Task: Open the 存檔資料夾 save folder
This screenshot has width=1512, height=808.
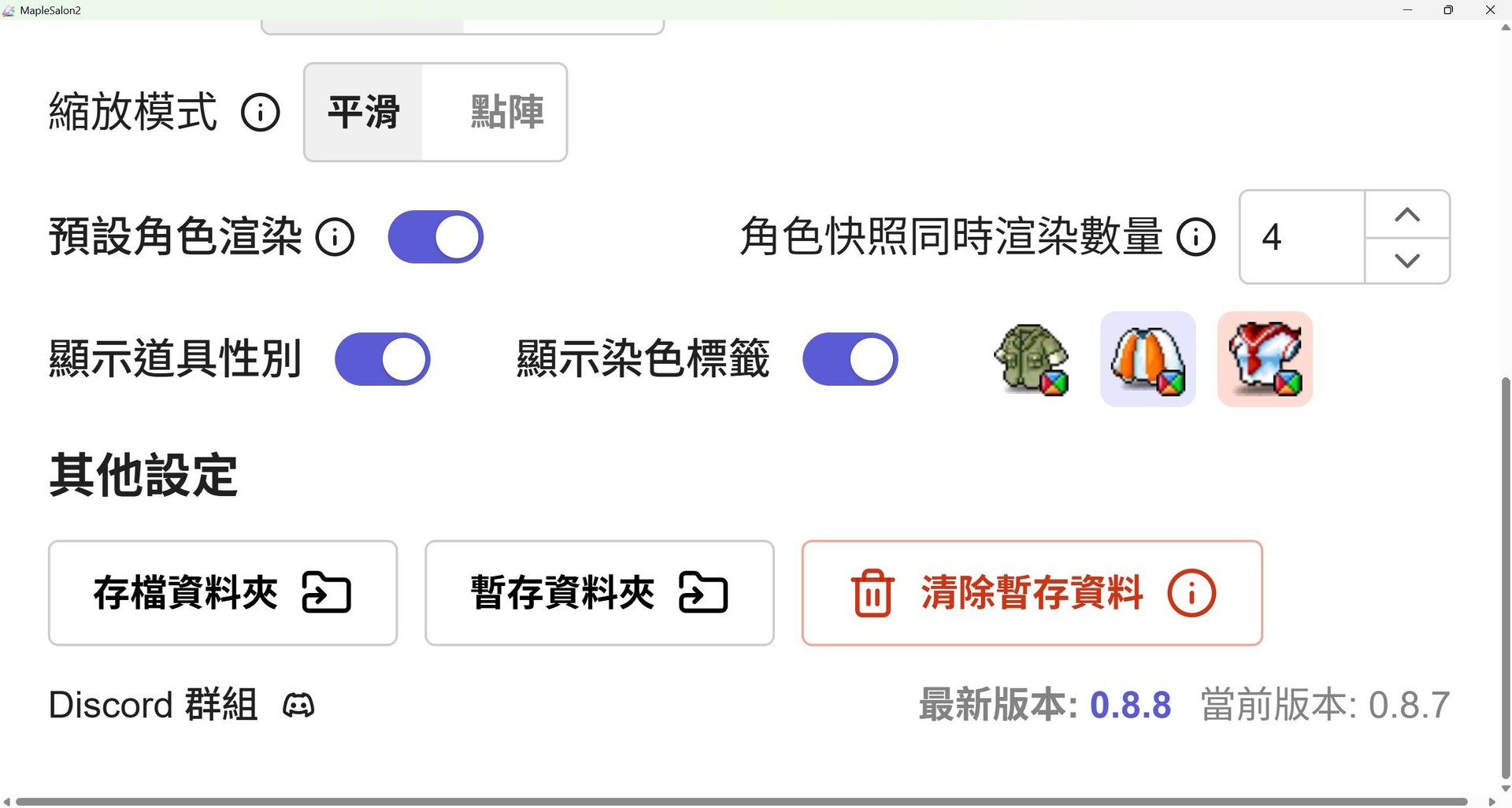Action: click(x=223, y=593)
